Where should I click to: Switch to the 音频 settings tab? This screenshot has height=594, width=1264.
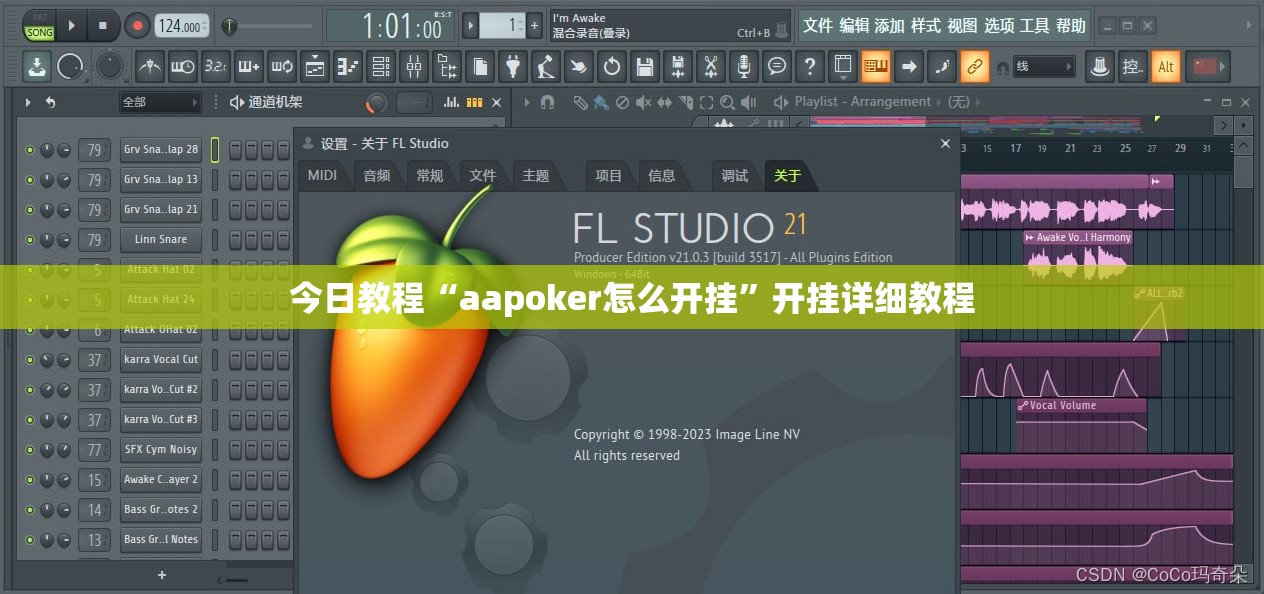point(377,175)
